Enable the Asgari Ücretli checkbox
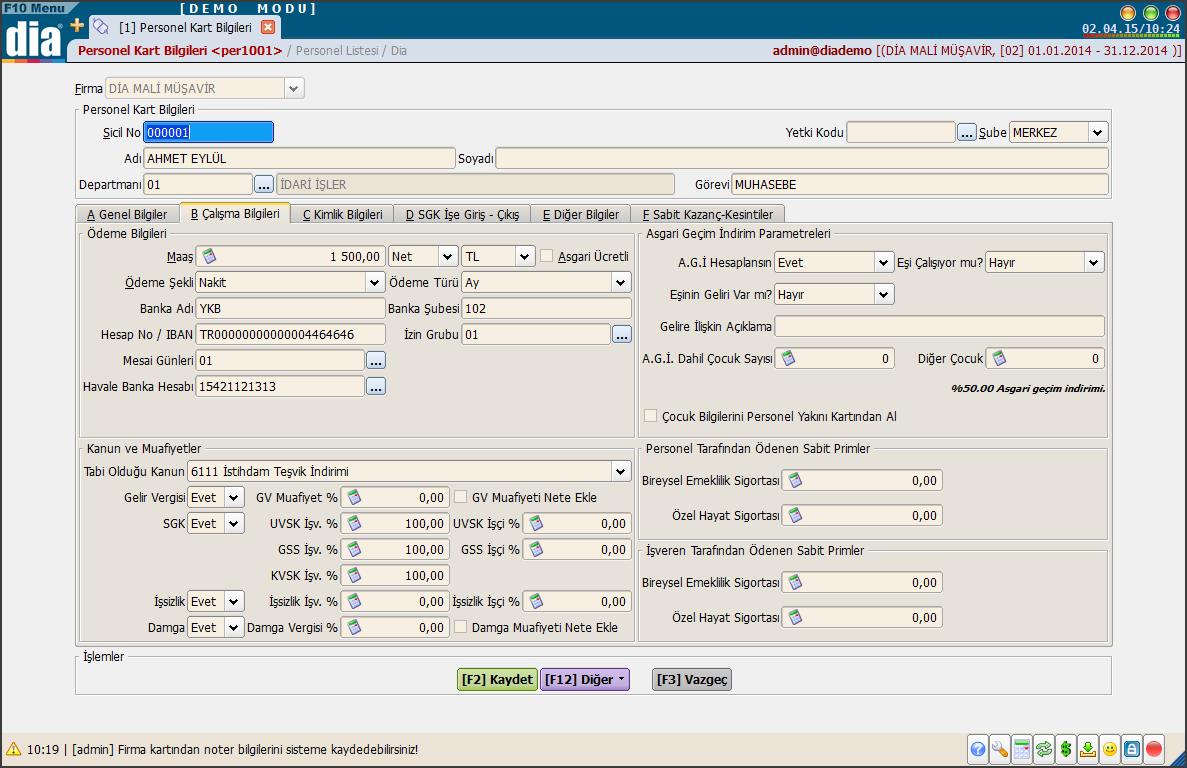This screenshot has width=1187, height=768. click(x=547, y=257)
